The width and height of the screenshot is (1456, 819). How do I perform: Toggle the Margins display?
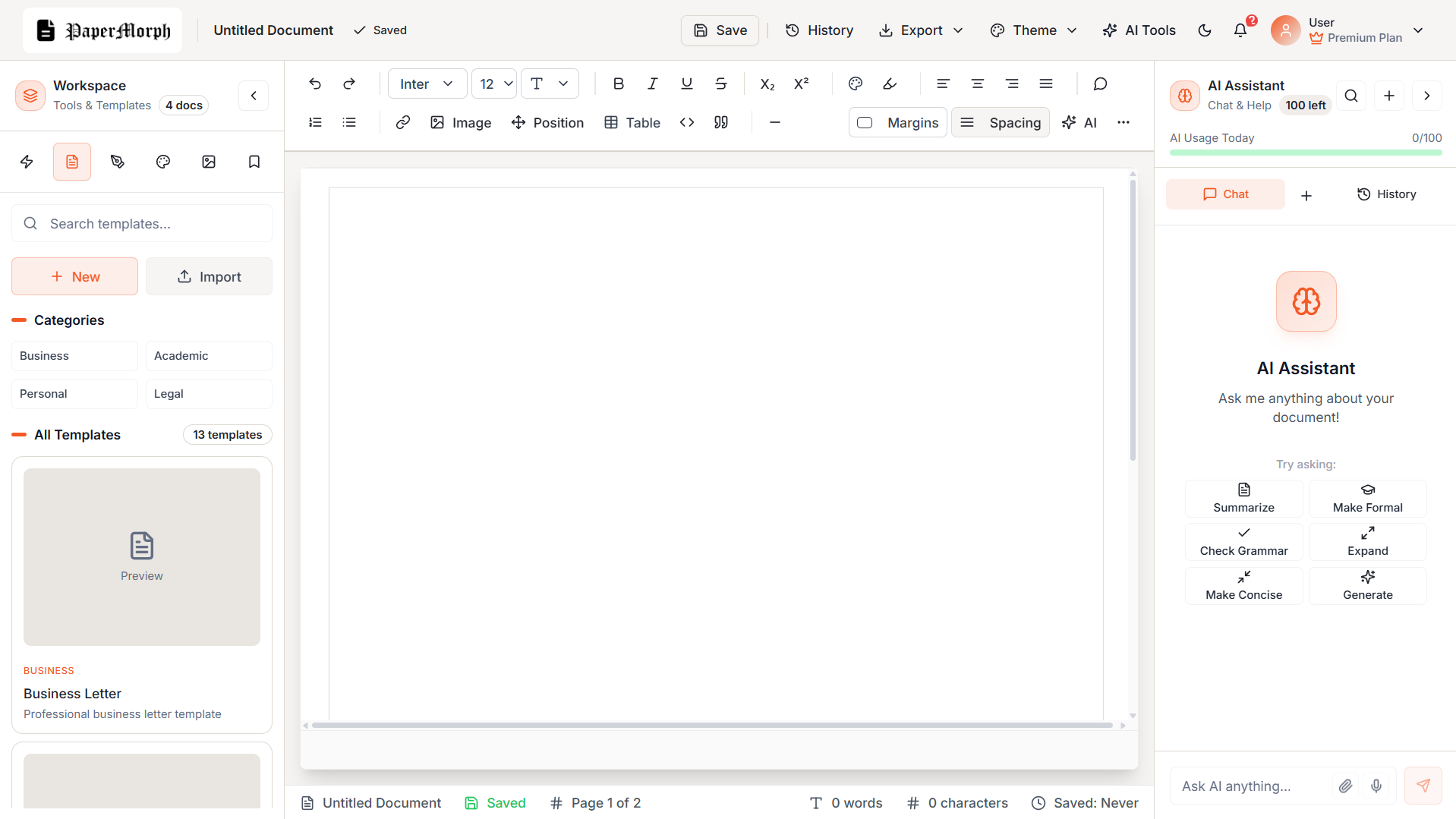898,122
